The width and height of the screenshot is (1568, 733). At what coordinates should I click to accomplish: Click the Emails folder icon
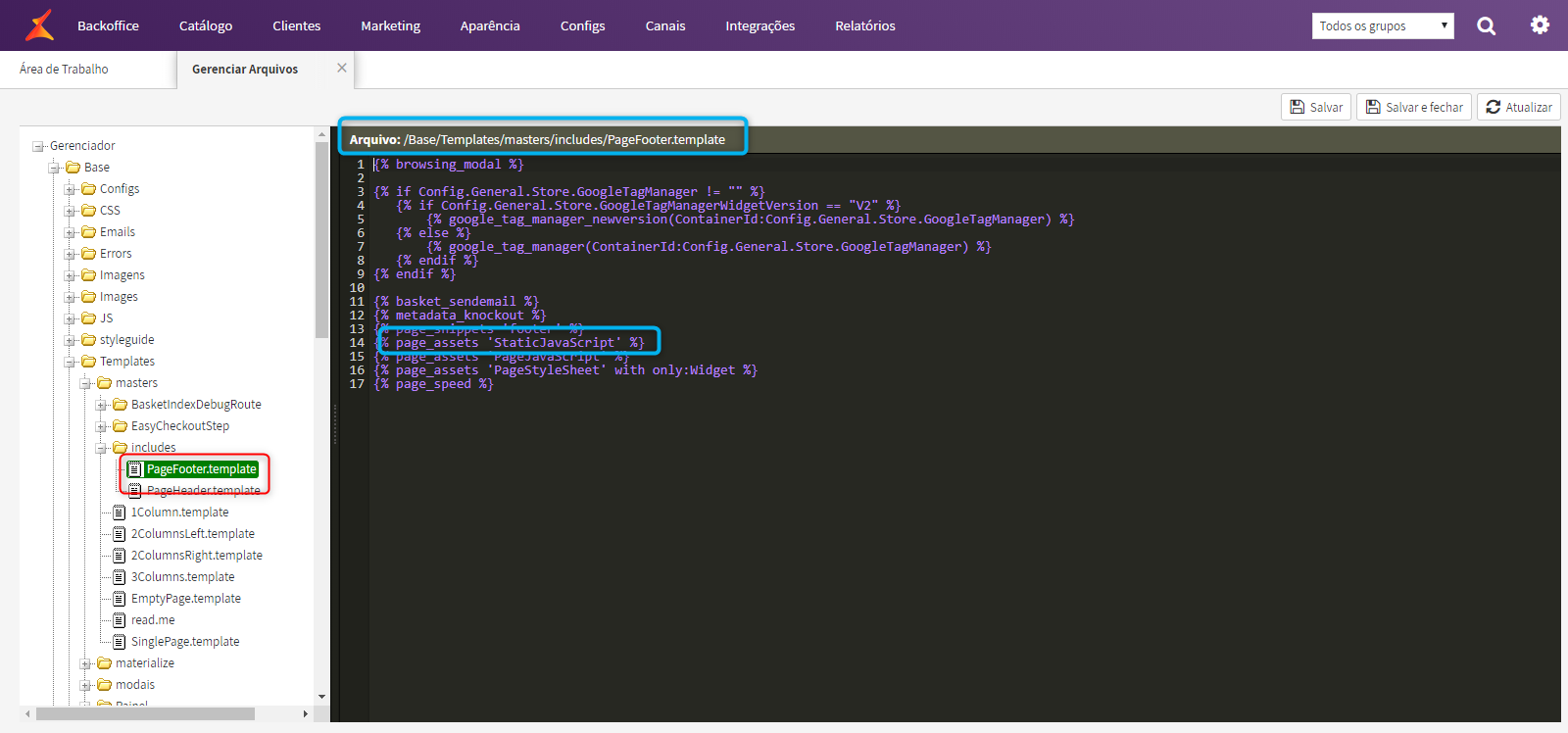tap(88, 232)
